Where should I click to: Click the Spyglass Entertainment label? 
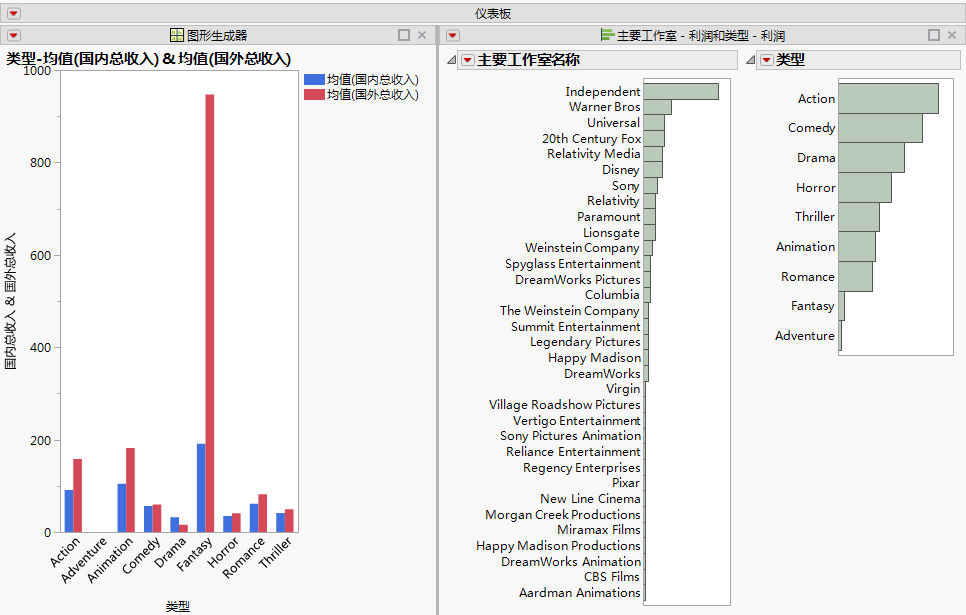point(572,264)
